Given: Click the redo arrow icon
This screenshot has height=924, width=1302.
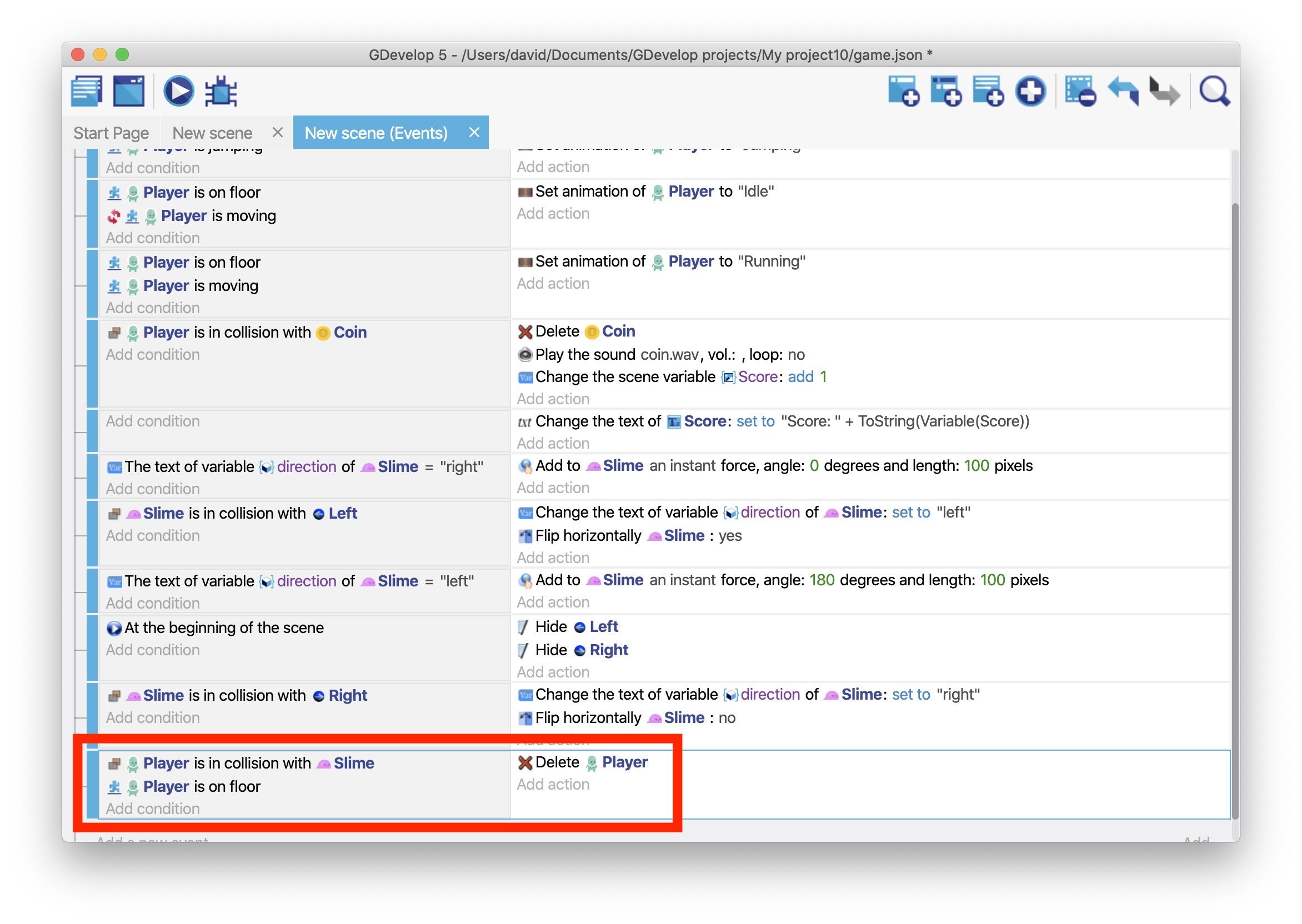Looking at the screenshot, I should tap(1164, 91).
